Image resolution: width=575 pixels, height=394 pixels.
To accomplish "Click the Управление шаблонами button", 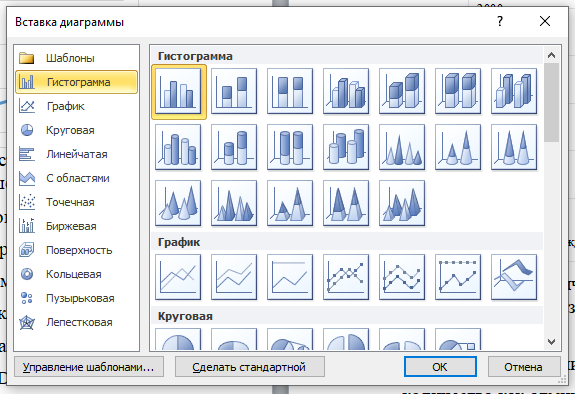I will coord(89,367).
